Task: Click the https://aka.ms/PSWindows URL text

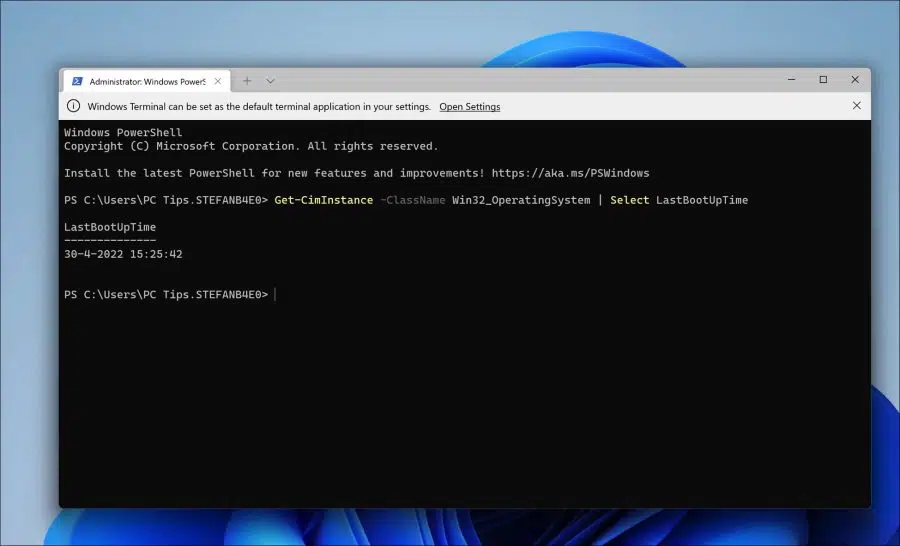Action: 571,173
